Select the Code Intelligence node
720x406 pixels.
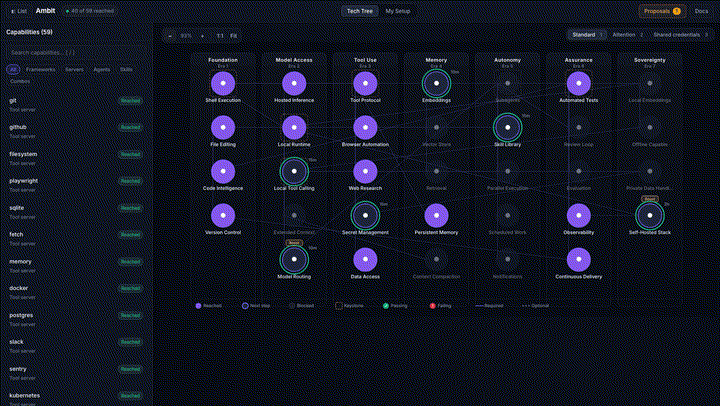point(223,171)
